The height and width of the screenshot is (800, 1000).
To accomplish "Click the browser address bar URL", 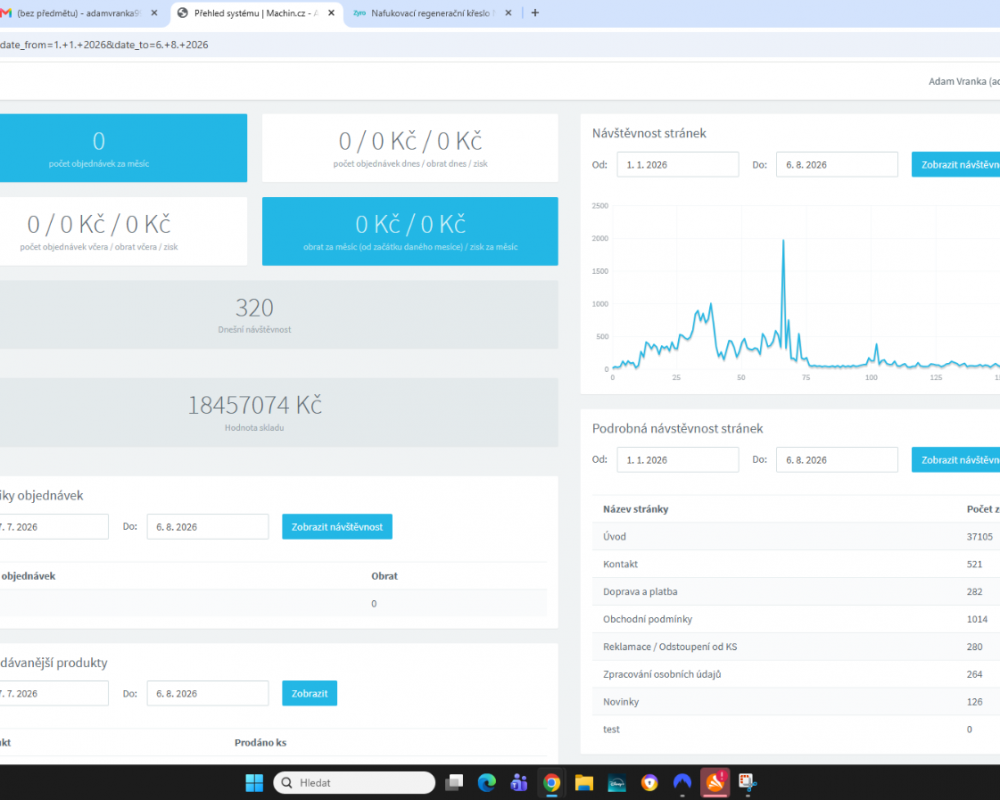I will tap(105, 45).
